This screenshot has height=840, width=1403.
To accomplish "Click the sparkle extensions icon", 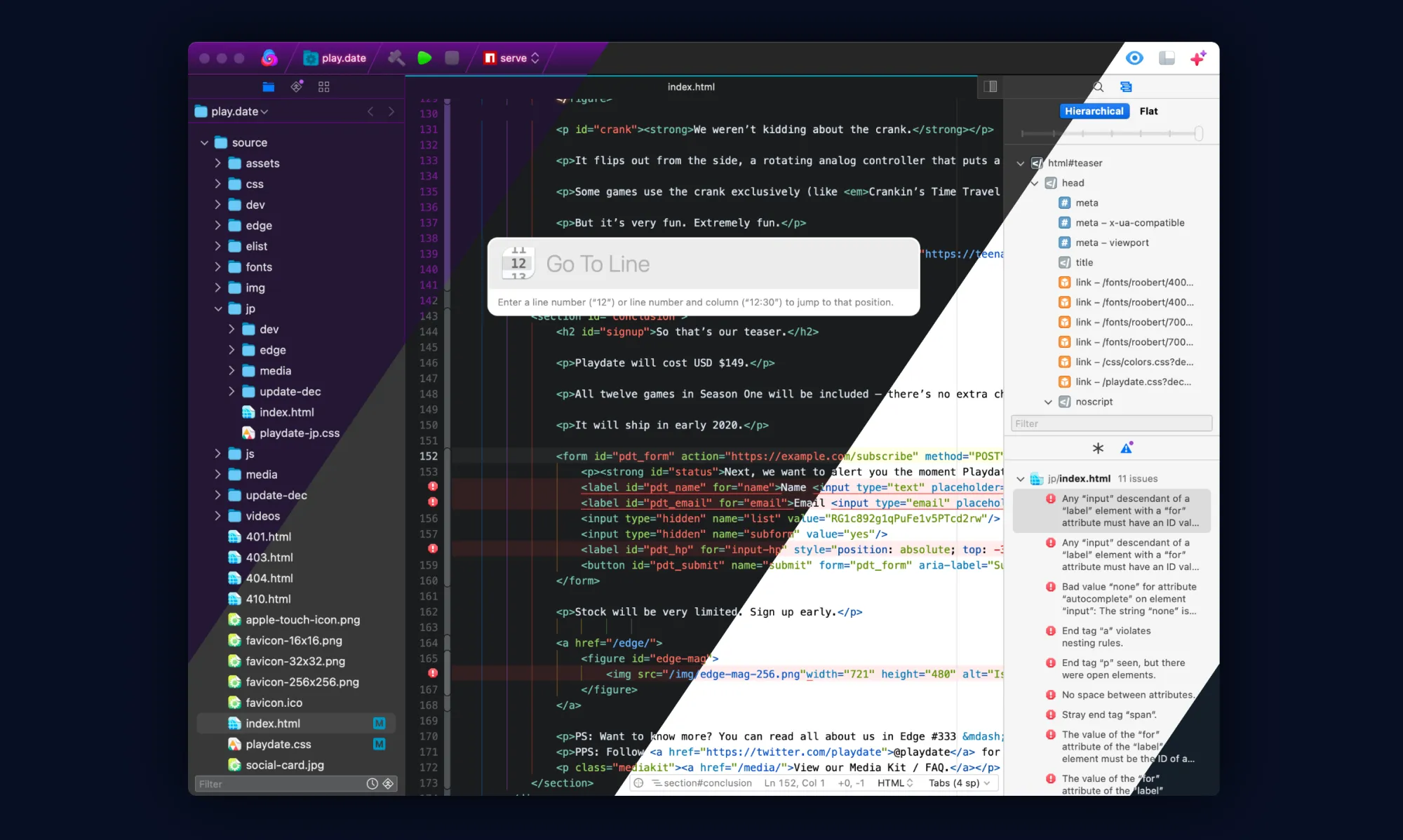I will pyautogui.click(x=1198, y=58).
